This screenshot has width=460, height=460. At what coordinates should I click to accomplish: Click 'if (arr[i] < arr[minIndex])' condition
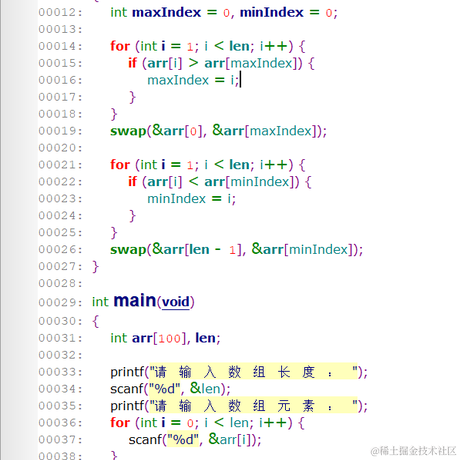click(x=214, y=182)
